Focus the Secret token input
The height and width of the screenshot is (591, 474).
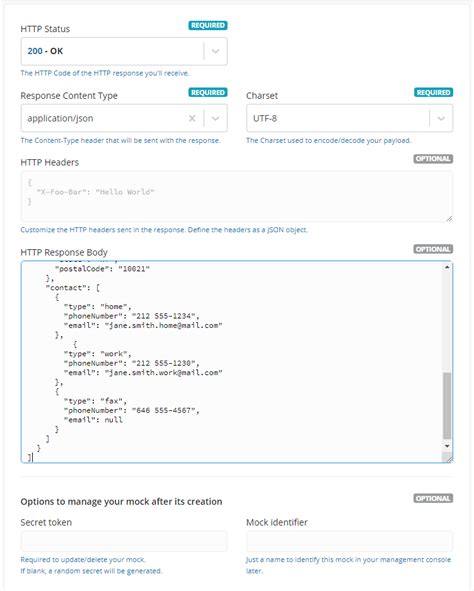click(x=124, y=541)
